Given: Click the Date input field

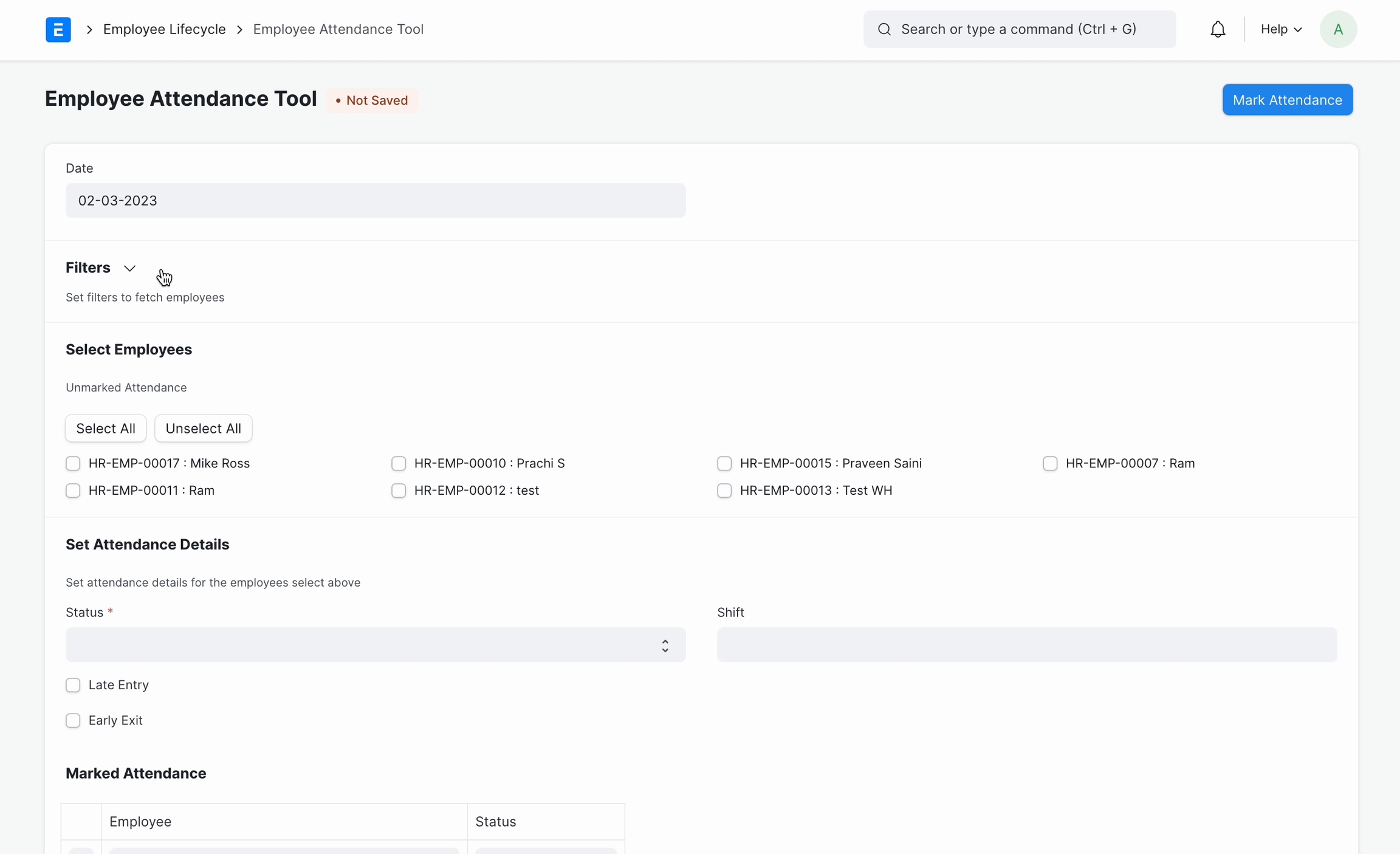Looking at the screenshot, I should (376, 201).
